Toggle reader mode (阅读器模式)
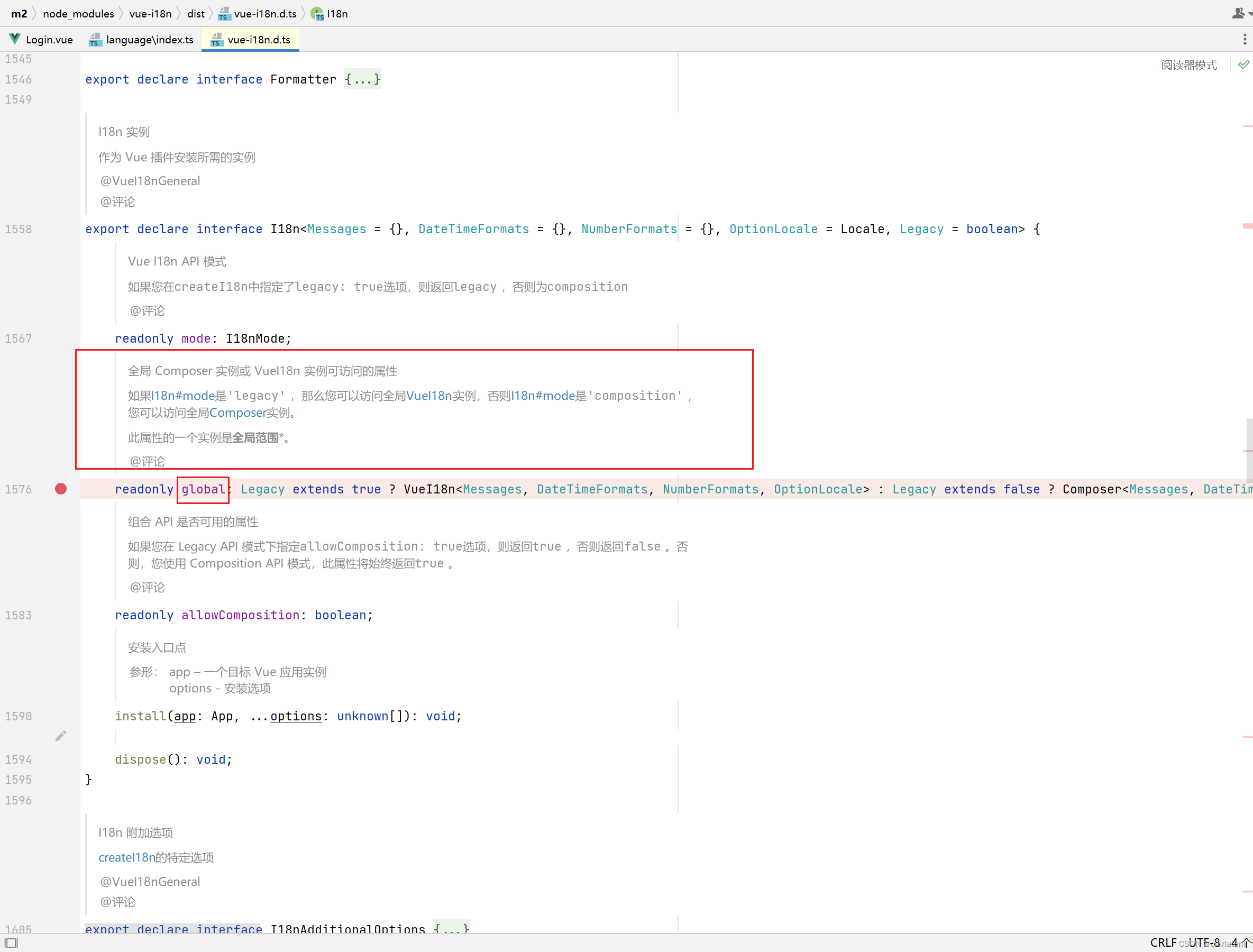Viewport: 1253px width, 952px height. click(1188, 65)
